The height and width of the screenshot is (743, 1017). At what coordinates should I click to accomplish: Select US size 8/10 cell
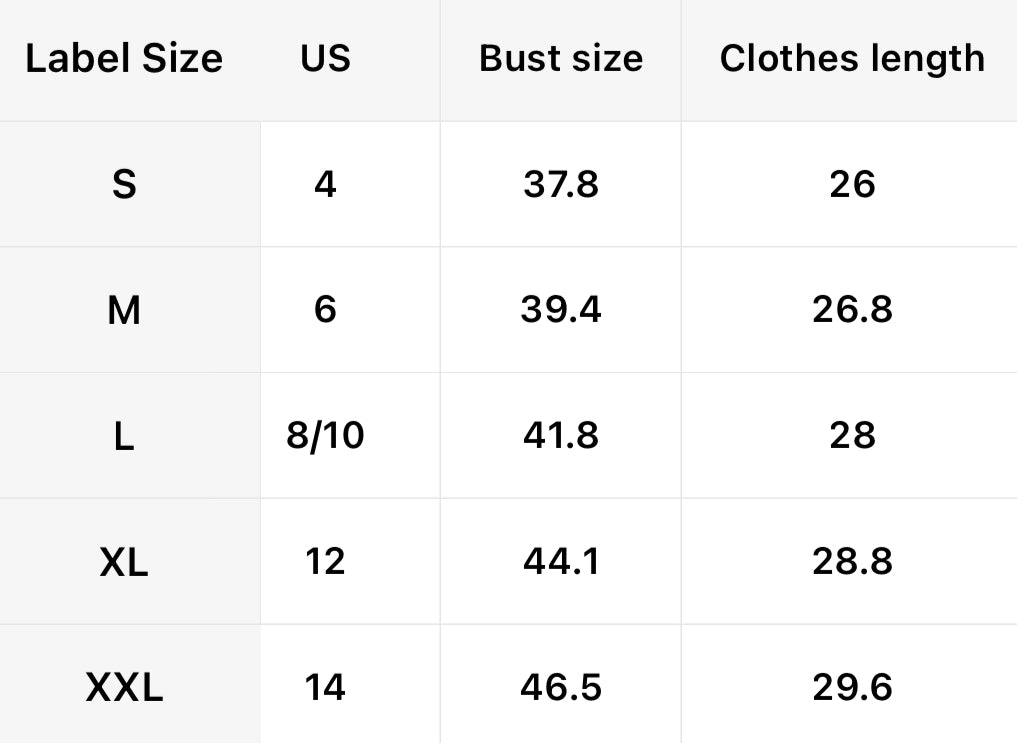[325, 436]
